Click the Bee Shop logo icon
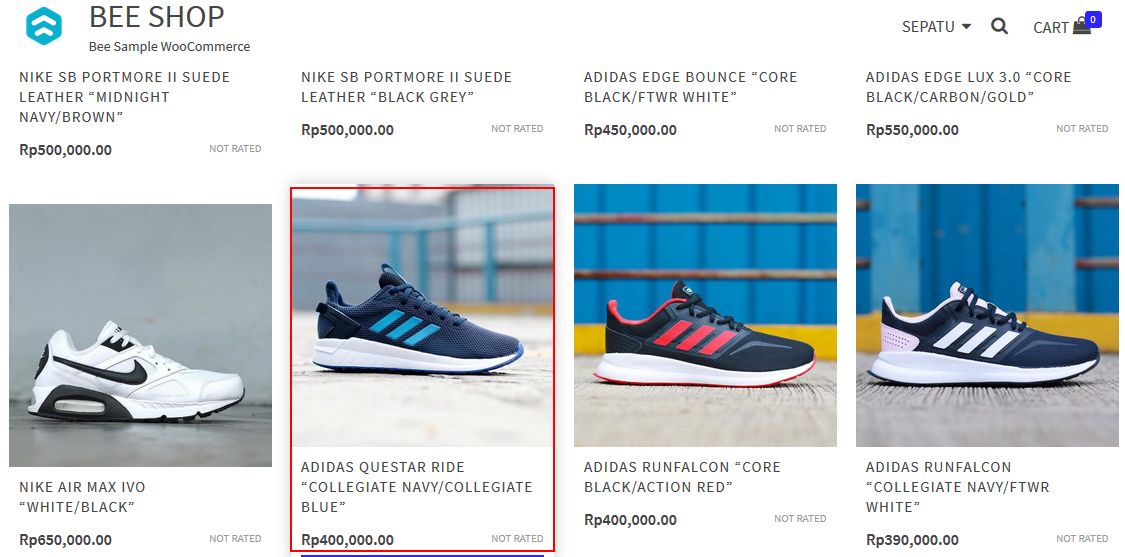1125x557 pixels. [44, 26]
